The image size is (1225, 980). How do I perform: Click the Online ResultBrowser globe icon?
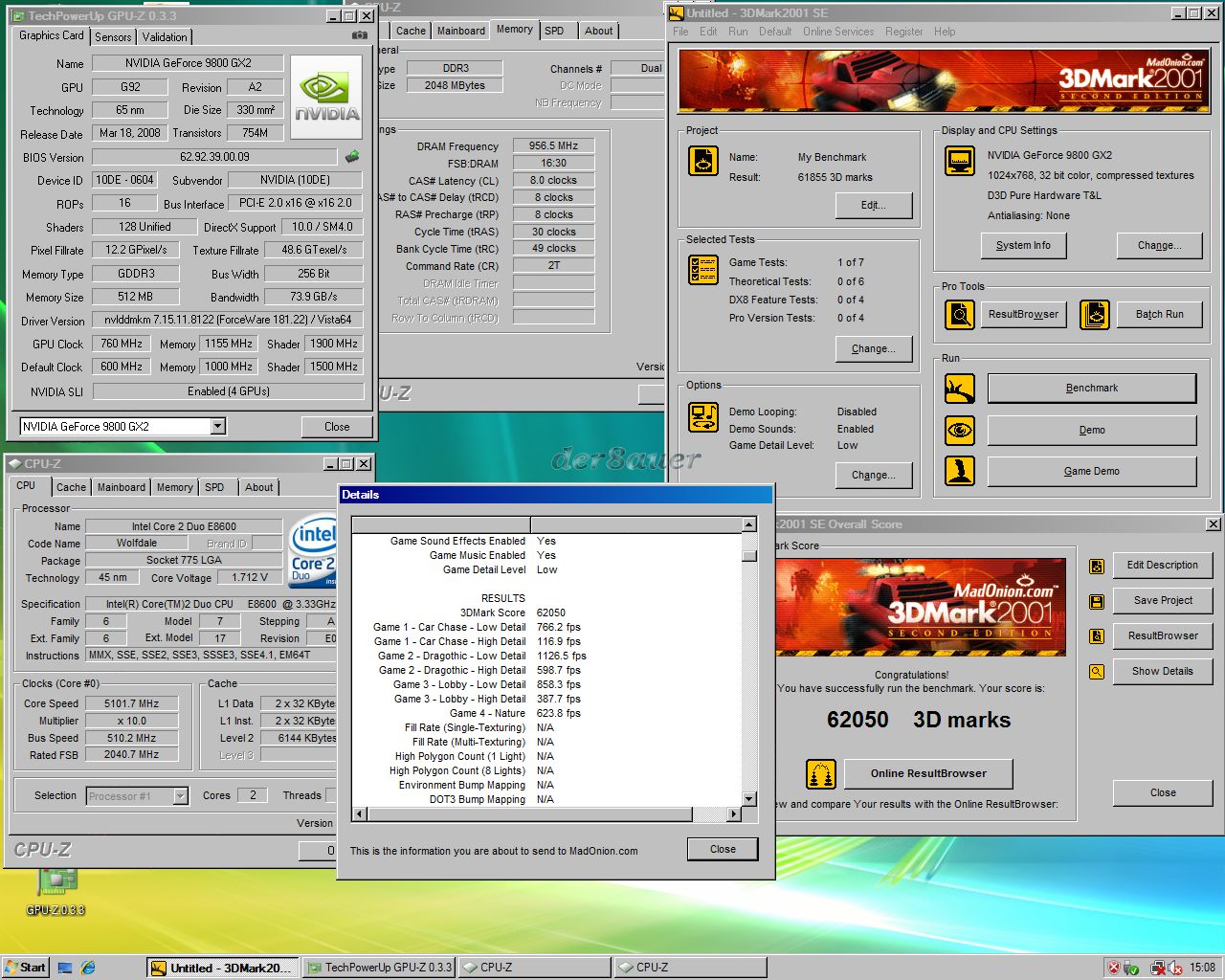pyautogui.click(x=821, y=773)
